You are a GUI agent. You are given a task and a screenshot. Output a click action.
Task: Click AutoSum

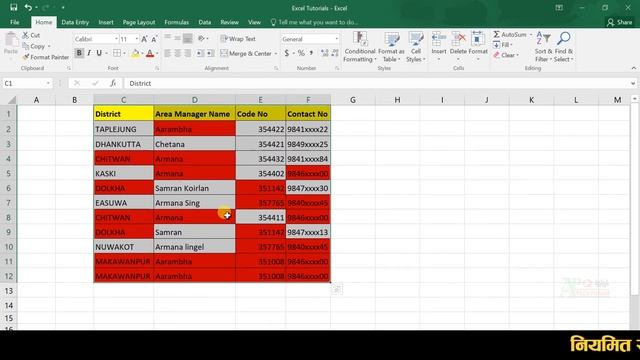[510, 35]
